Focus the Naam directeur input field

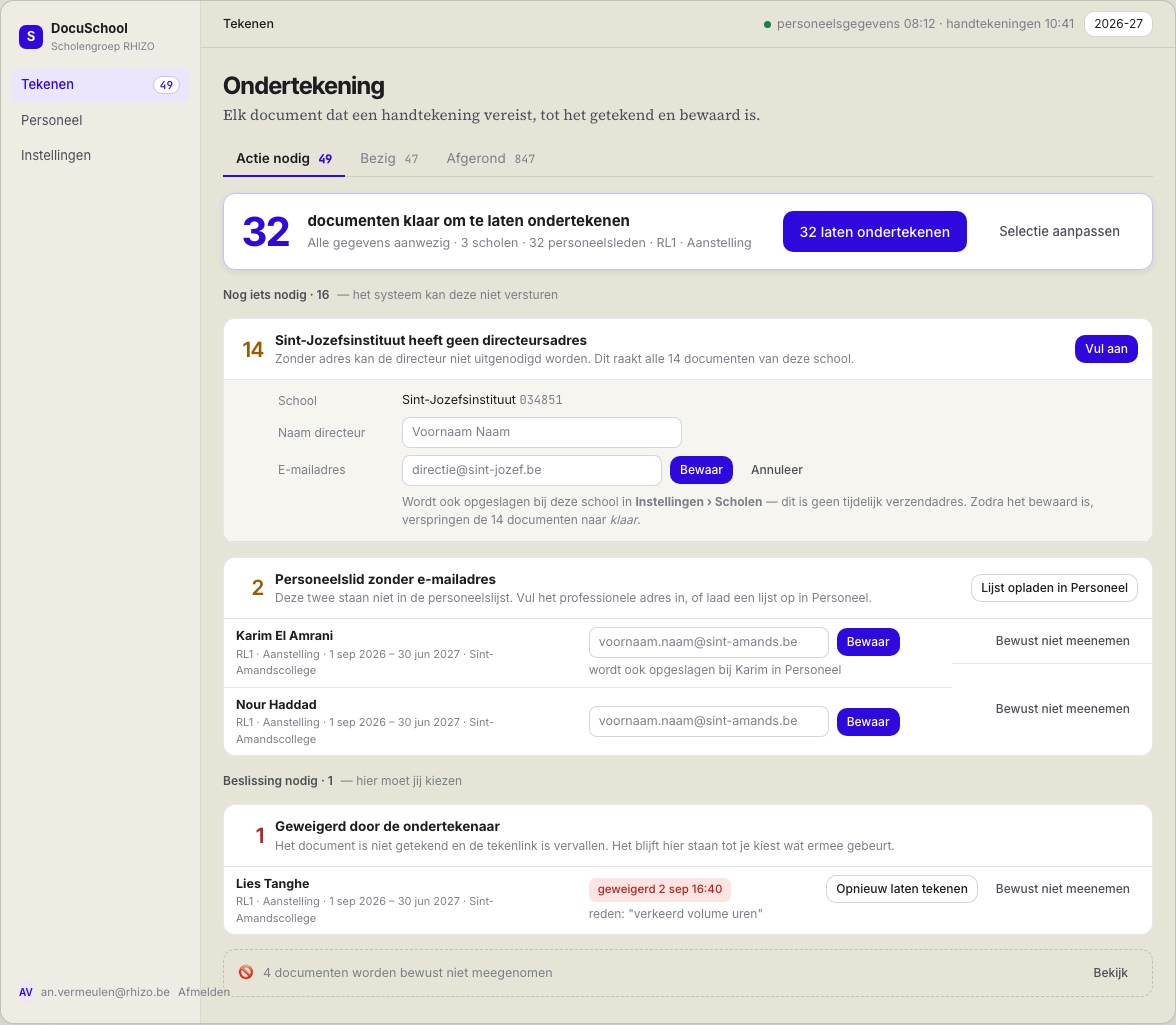(x=542, y=432)
